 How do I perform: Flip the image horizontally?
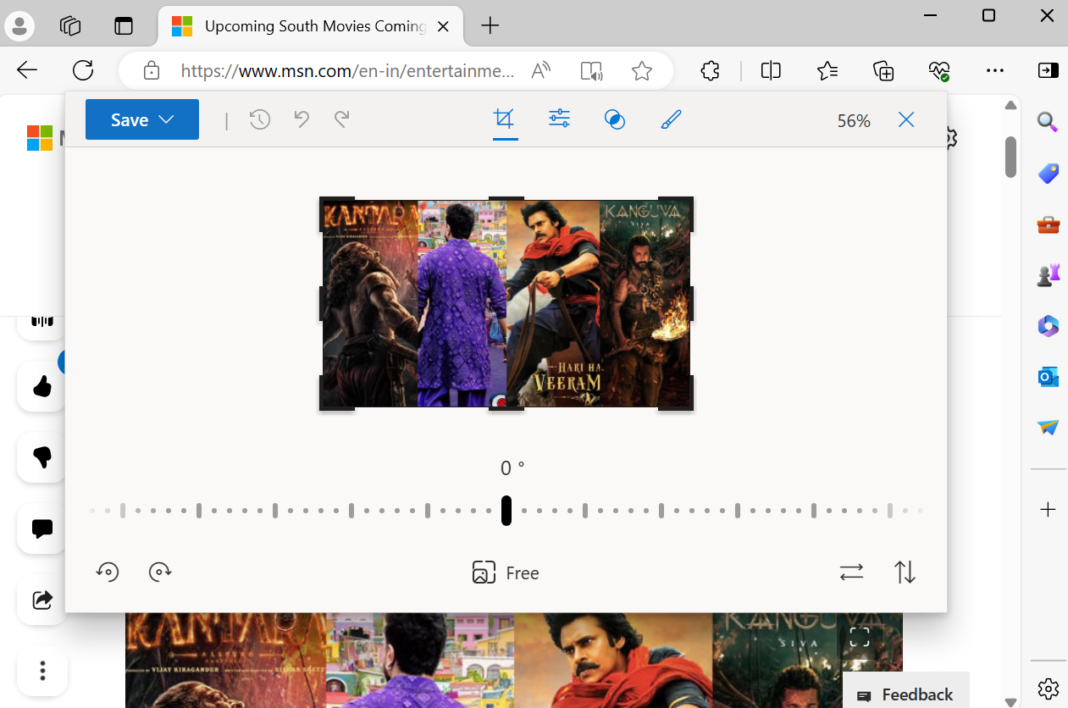click(x=851, y=572)
